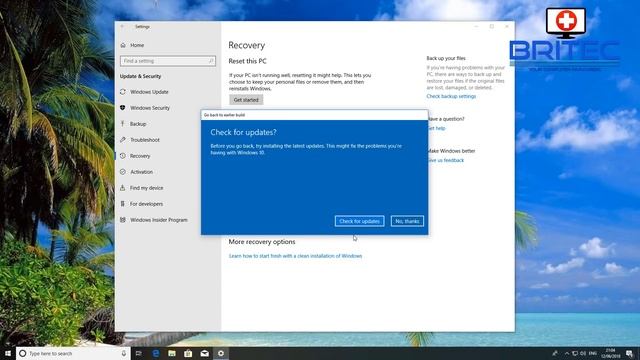This screenshot has width=640, height=360.
Task: Open File Explorer from the taskbar
Action: point(172,353)
